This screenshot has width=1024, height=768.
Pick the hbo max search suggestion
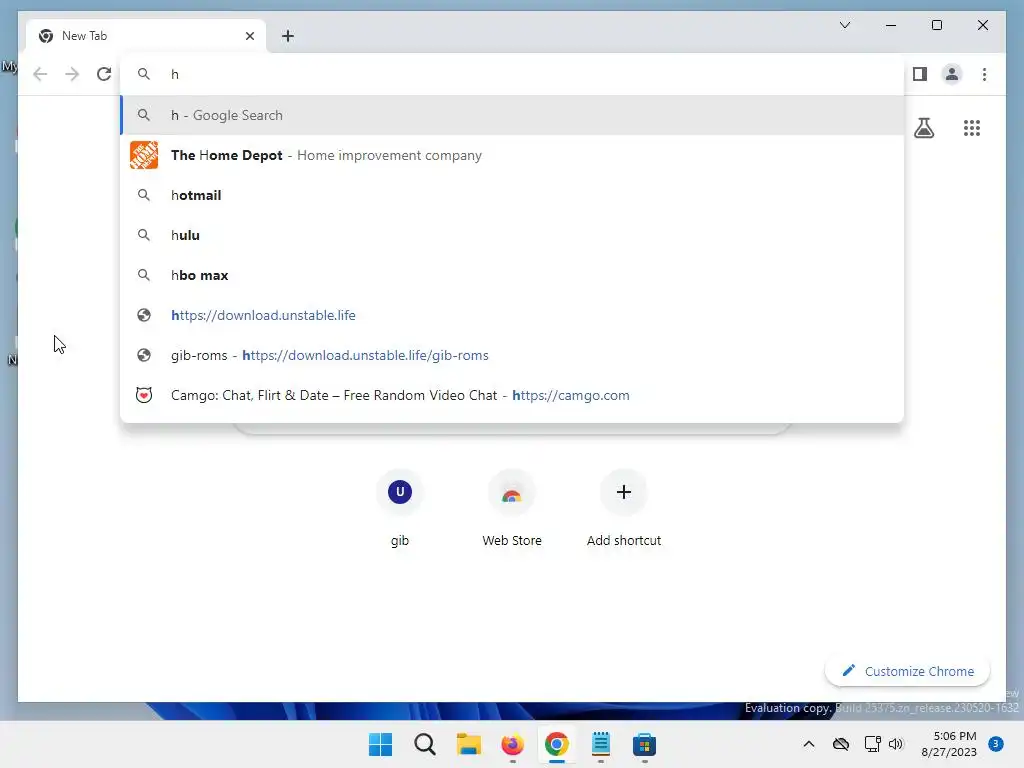point(512,275)
